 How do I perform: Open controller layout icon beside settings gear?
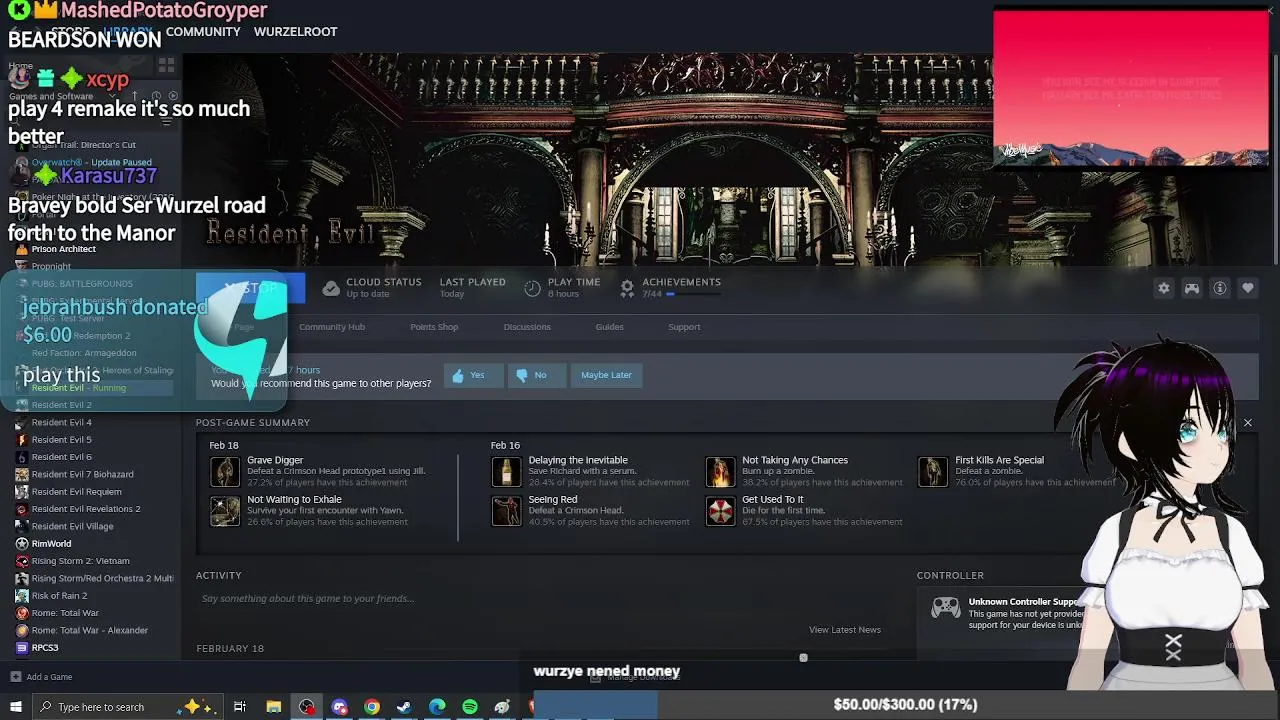click(1192, 288)
